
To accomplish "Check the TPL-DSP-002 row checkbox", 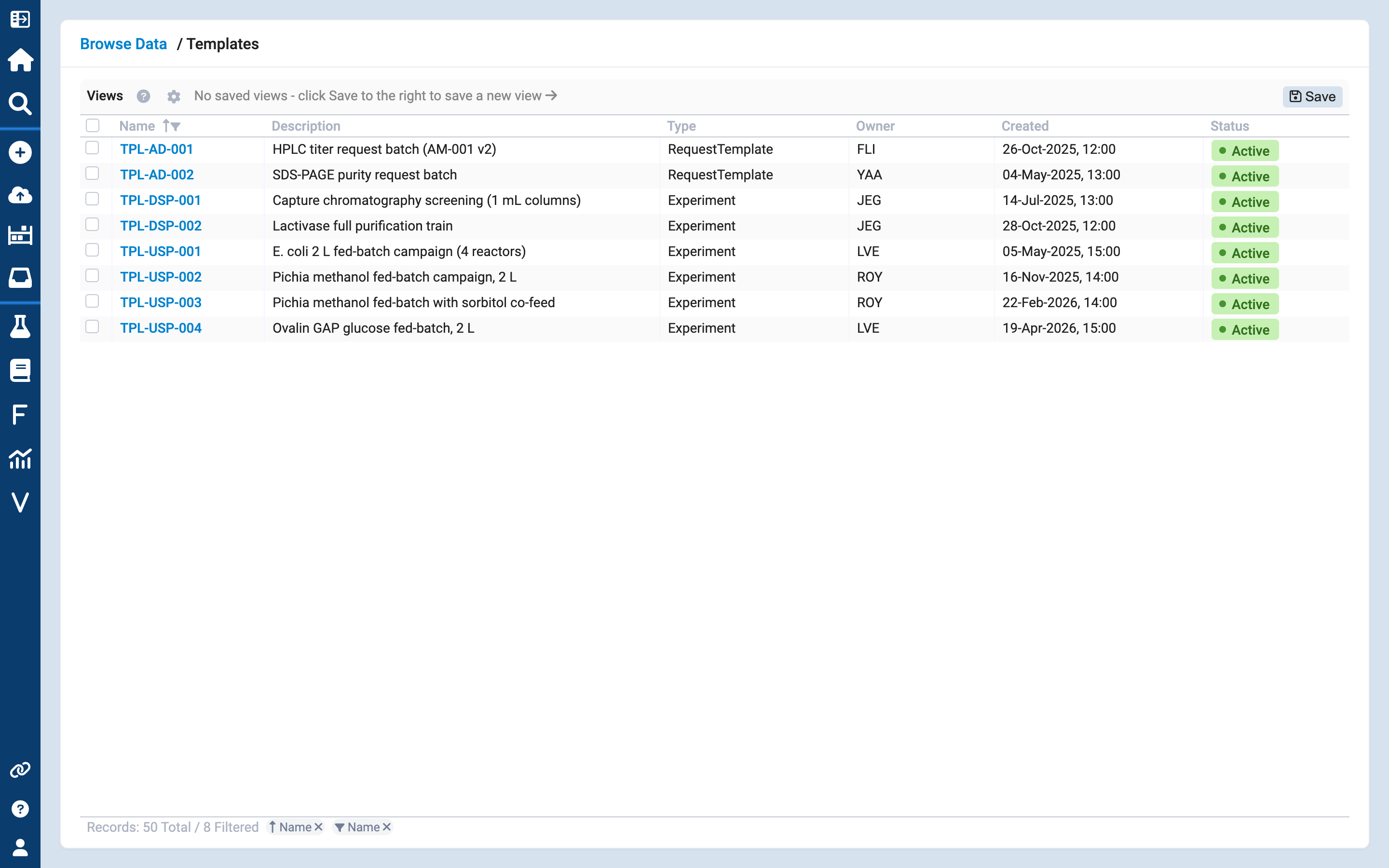I will 93,224.
